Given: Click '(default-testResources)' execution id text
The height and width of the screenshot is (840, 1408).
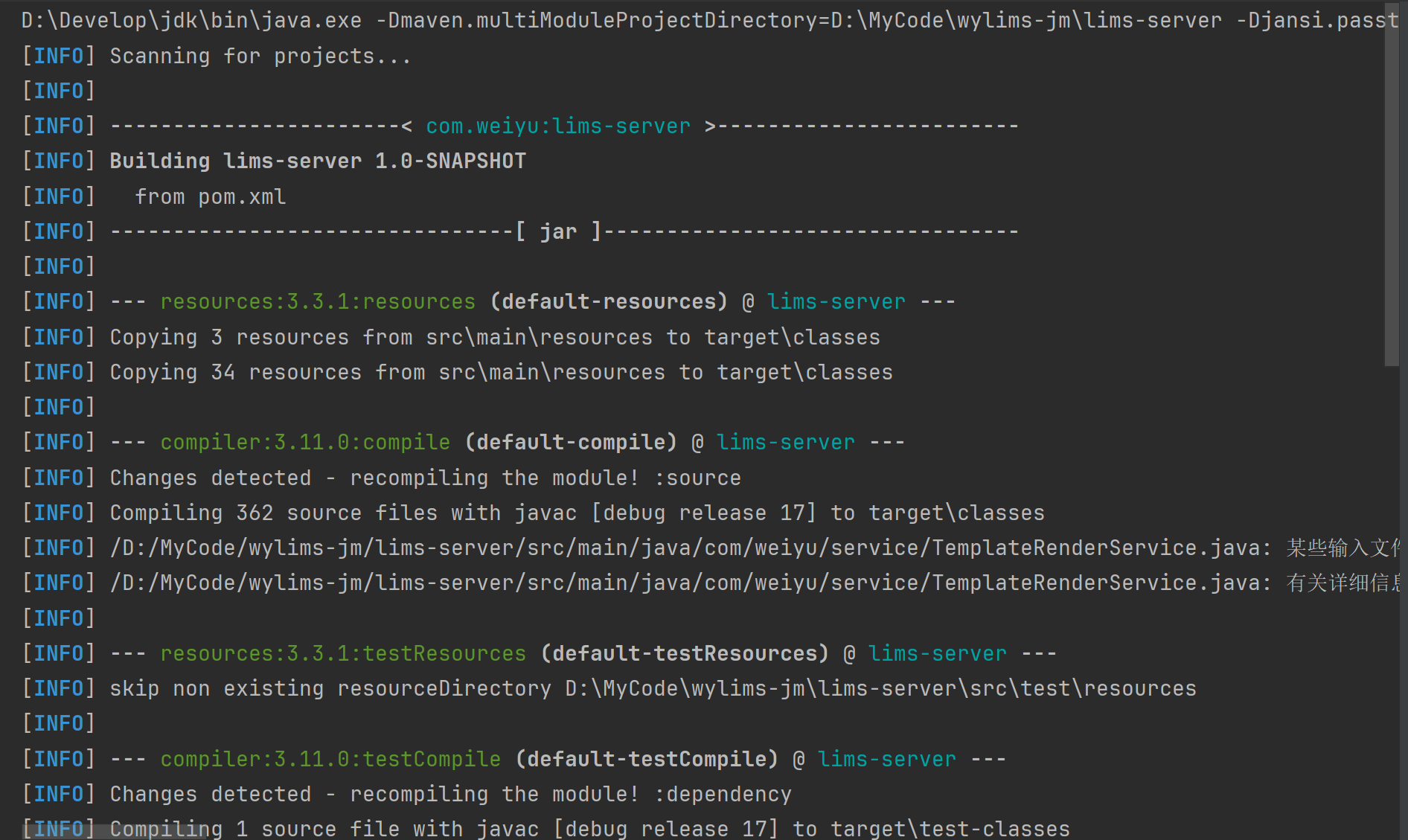Looking at the screenshot, I should pos(685,654).
